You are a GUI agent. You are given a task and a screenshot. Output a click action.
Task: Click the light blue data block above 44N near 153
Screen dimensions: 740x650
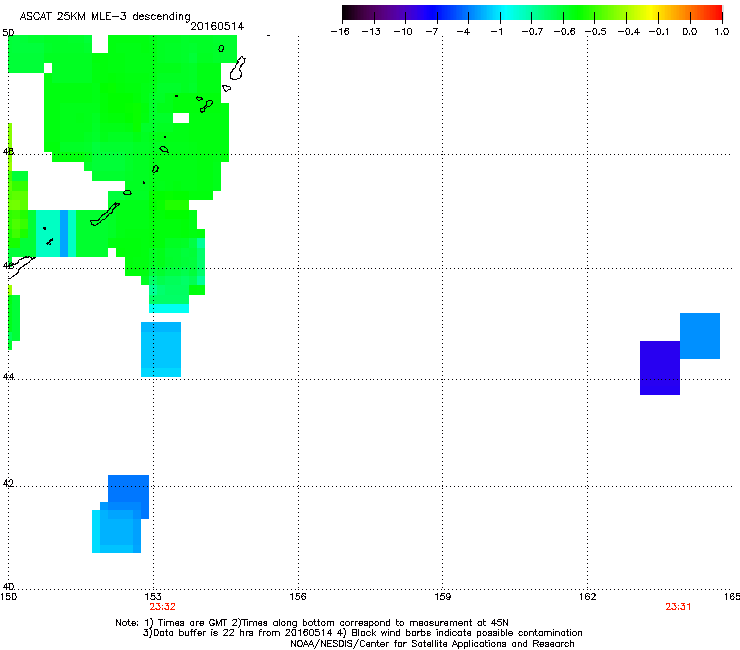point(161,349)
